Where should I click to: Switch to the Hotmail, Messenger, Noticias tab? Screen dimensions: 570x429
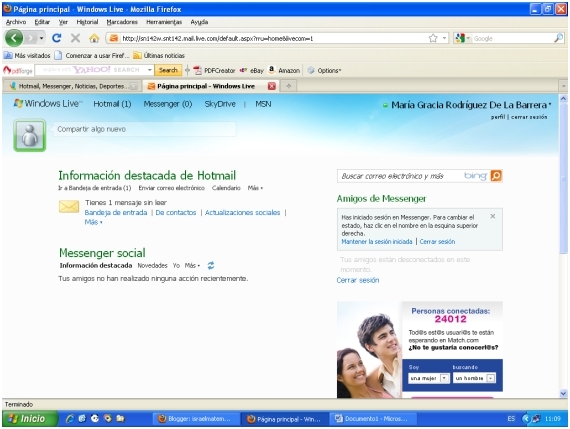tap(73, 86)
